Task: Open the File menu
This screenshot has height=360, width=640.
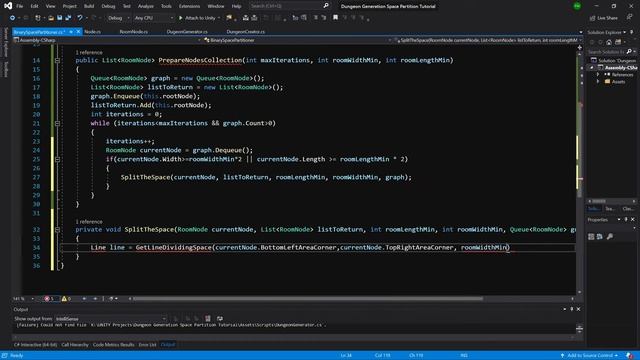Action: pos(20,6)
